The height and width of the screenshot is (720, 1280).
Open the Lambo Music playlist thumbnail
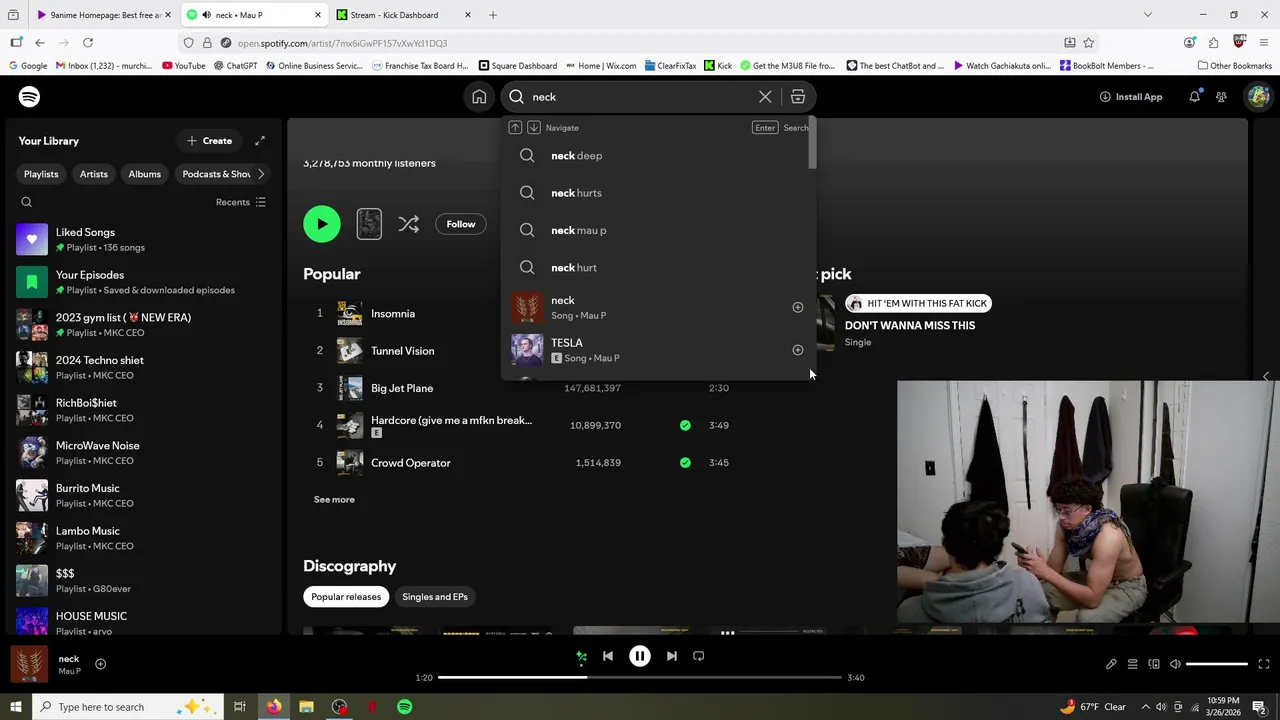click(32, 538)
